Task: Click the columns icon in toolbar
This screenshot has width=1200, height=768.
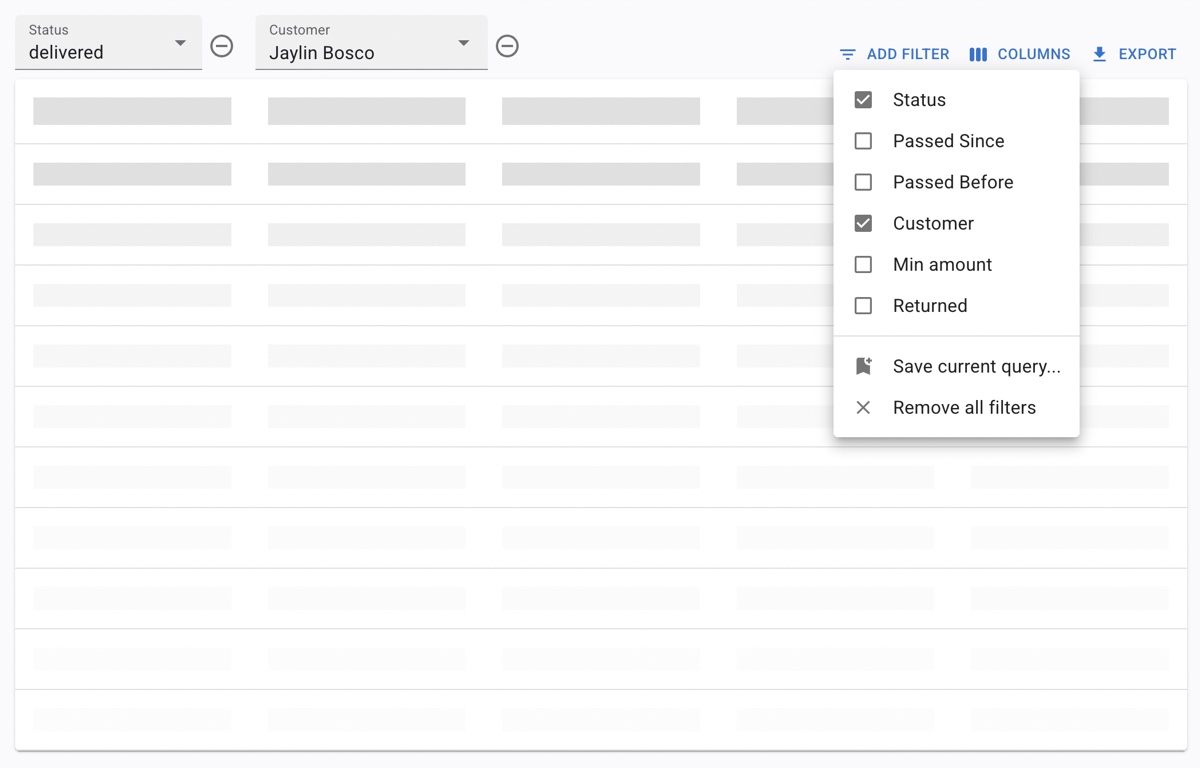Action: (978, 54)
